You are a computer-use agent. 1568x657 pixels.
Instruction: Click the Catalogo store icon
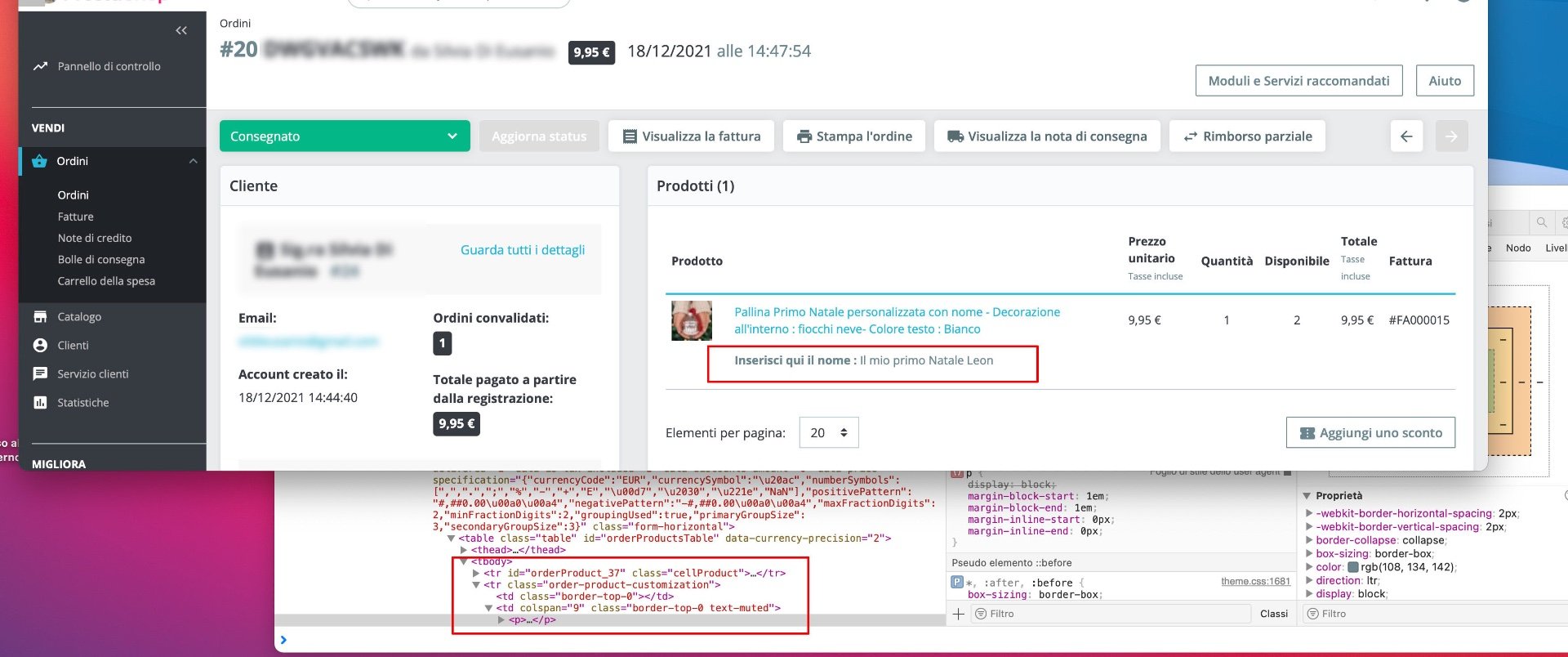pos(40,316)
